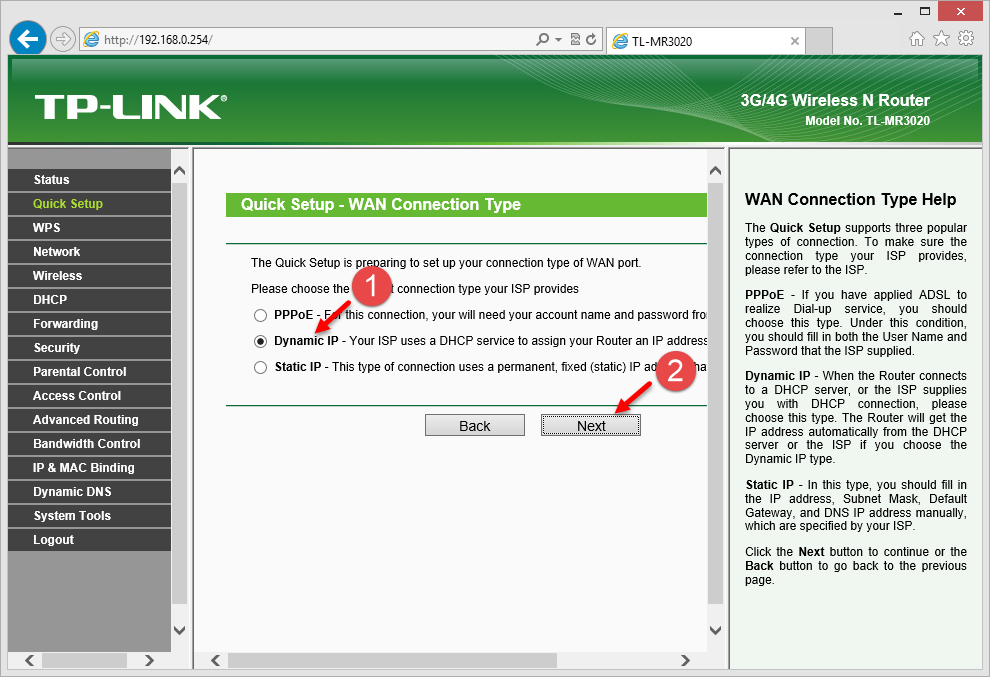Click the main content scroll up arrow
The height and width of the screenshot is (677, 990).
coord(715,171)
